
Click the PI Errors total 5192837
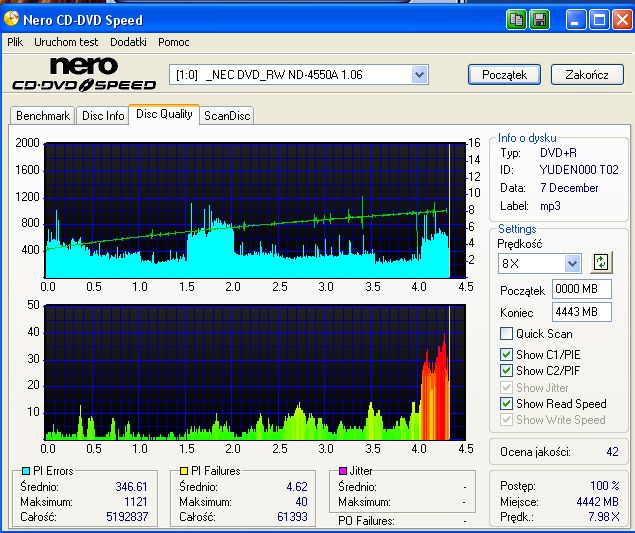click(x=127, y=517)
